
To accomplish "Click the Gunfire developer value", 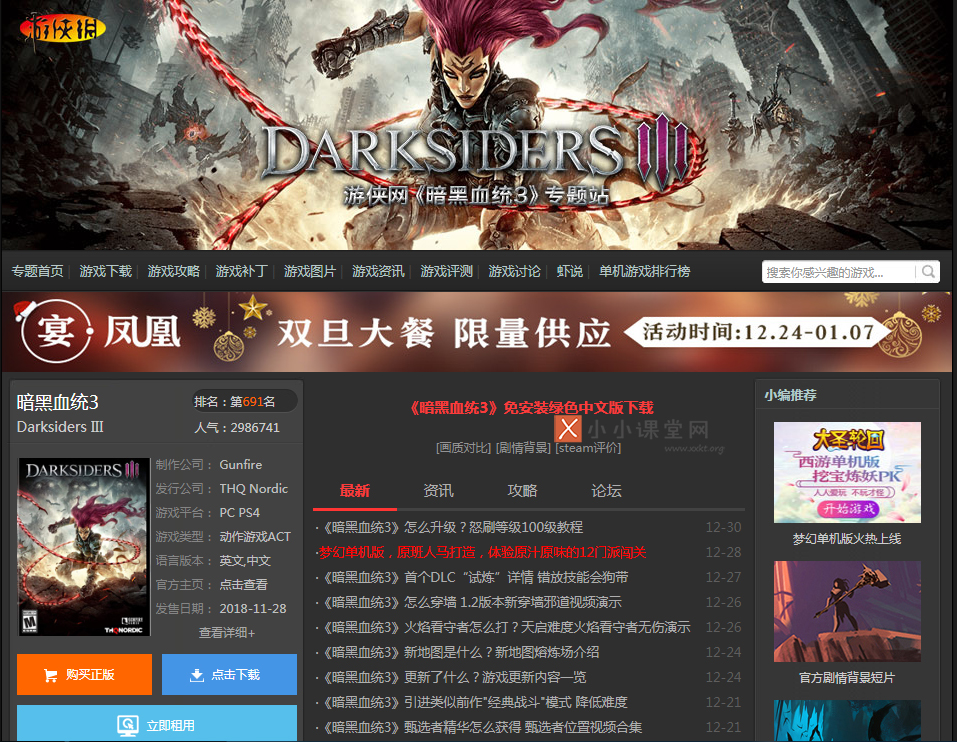I will (240, 464).
